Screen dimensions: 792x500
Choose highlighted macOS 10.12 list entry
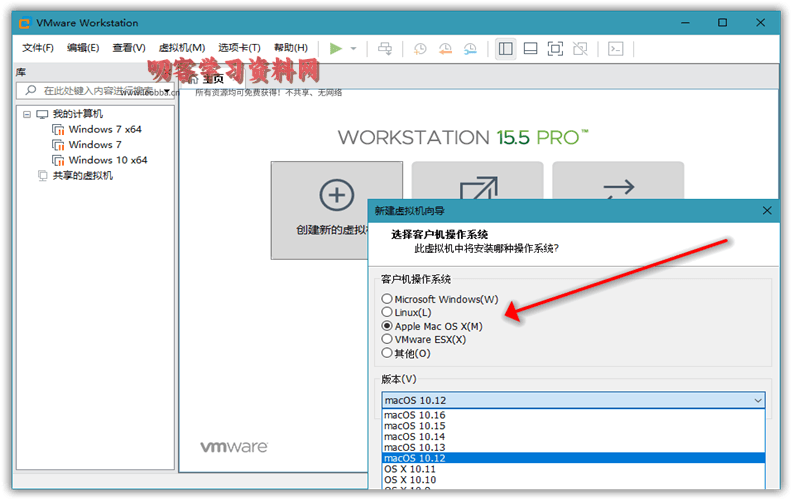point(573,458)
